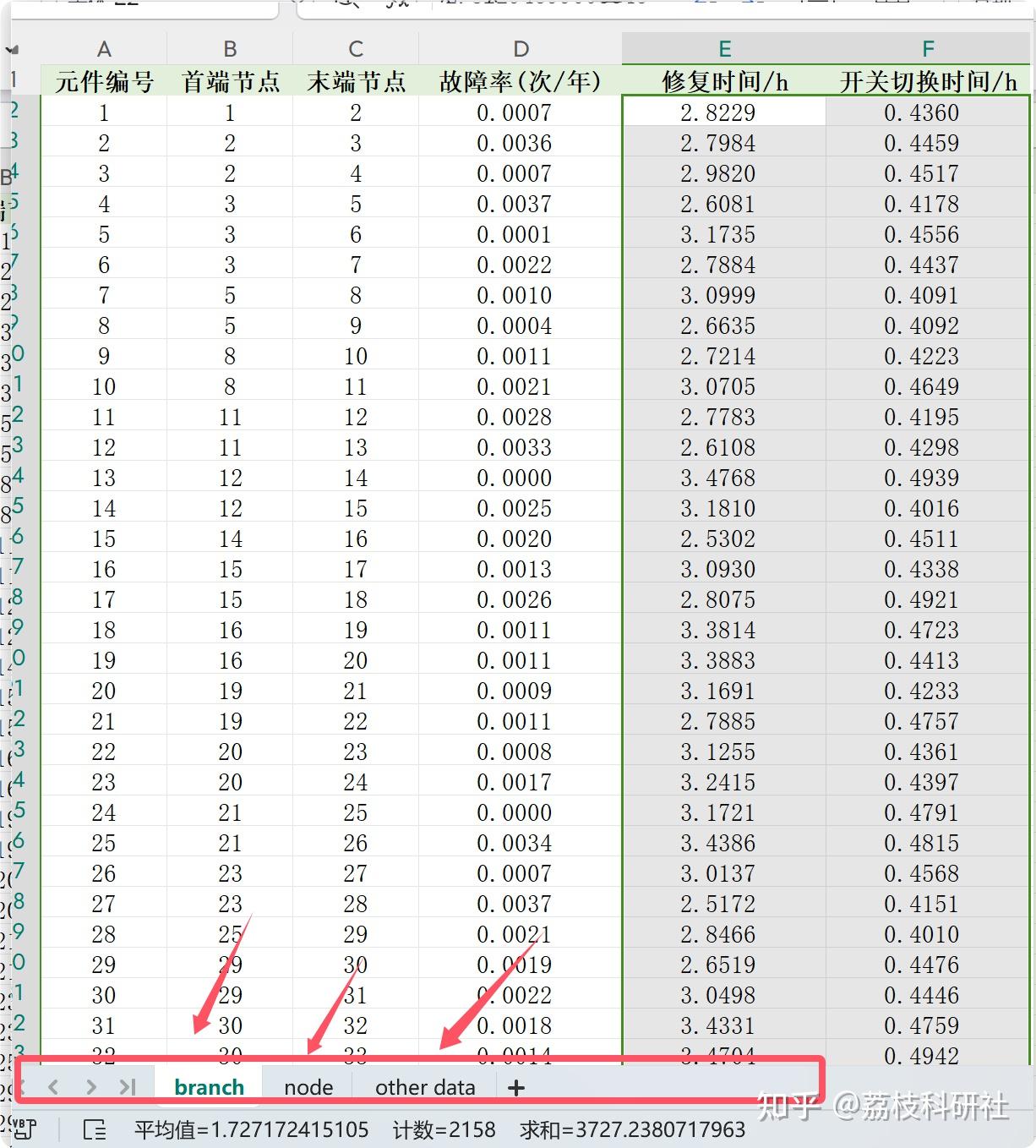Jump to last sheet using navigation arrow
1036x1148 pixels.
[128, 1086]
